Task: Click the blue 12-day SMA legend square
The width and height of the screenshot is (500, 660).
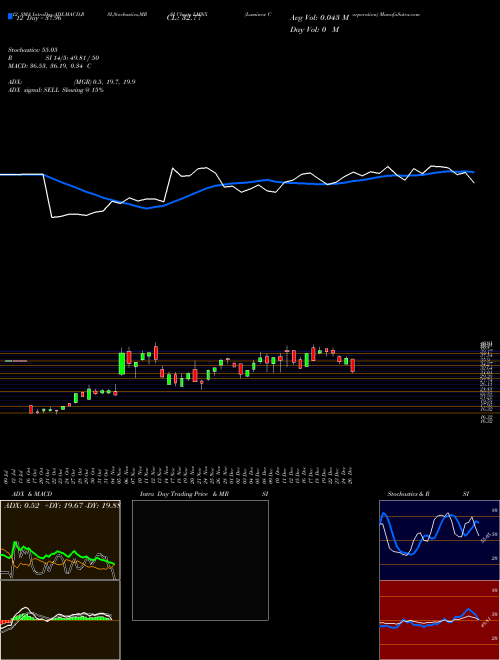Action: [10, 16]
